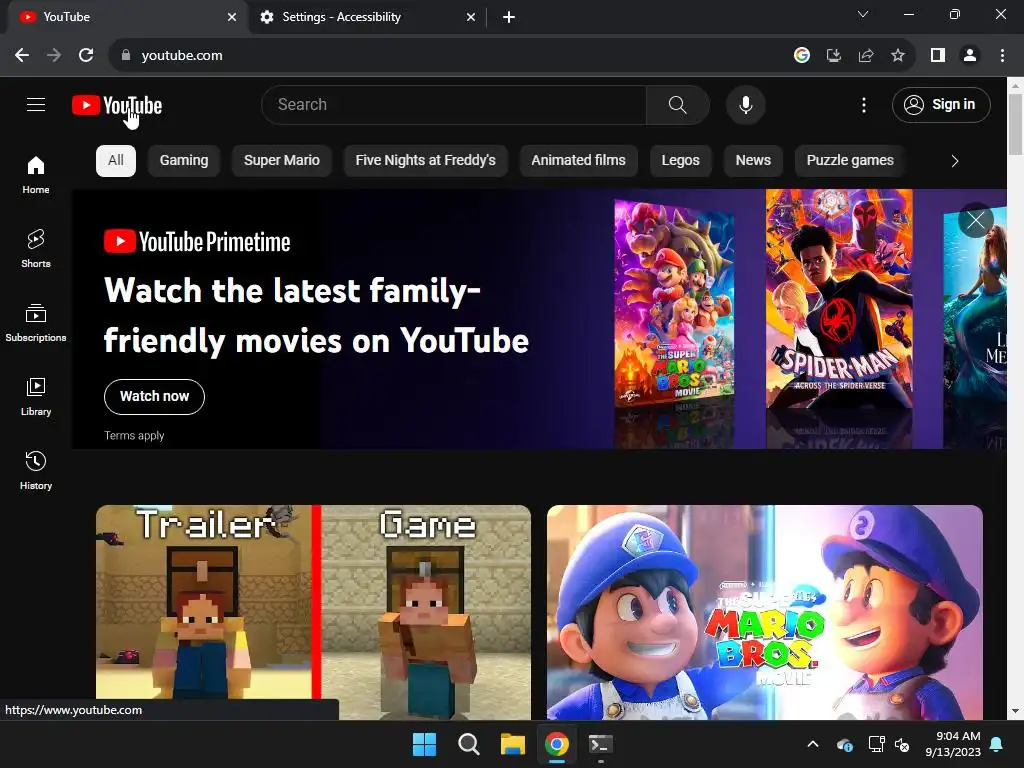Image resolution: width=1024 pixels, height=768 pixels.
Task: Open Chrome three-dot menu
Action: tap(1002, 56)
